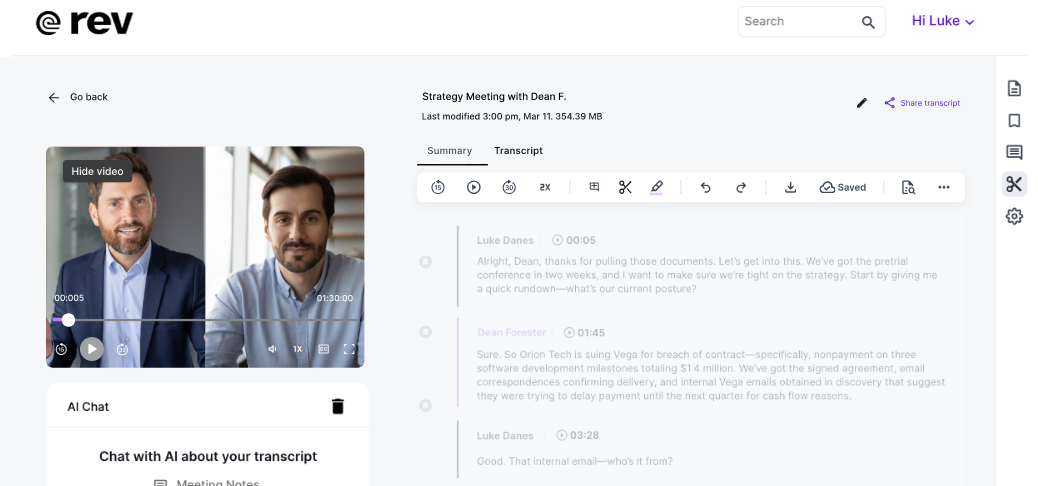Open find in transcript search tool
Screen dimensions: 1038x486
[x=908, y=187]
